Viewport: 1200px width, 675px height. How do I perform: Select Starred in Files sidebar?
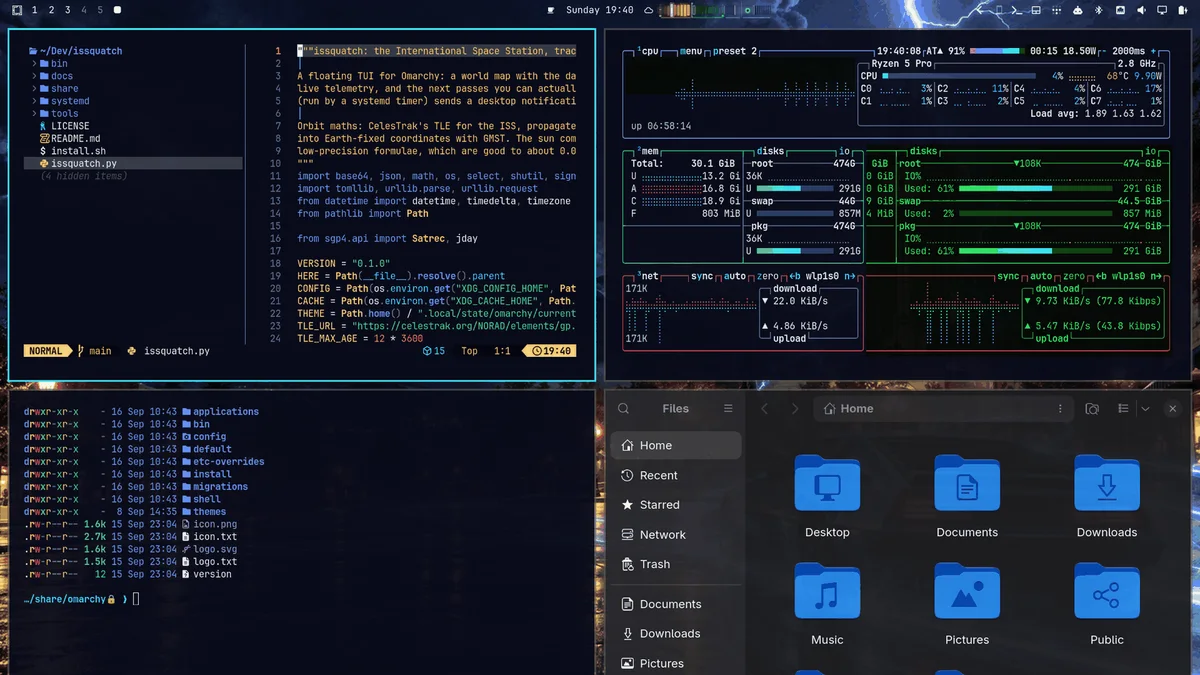pyautogui.click(x=676, y=505)
